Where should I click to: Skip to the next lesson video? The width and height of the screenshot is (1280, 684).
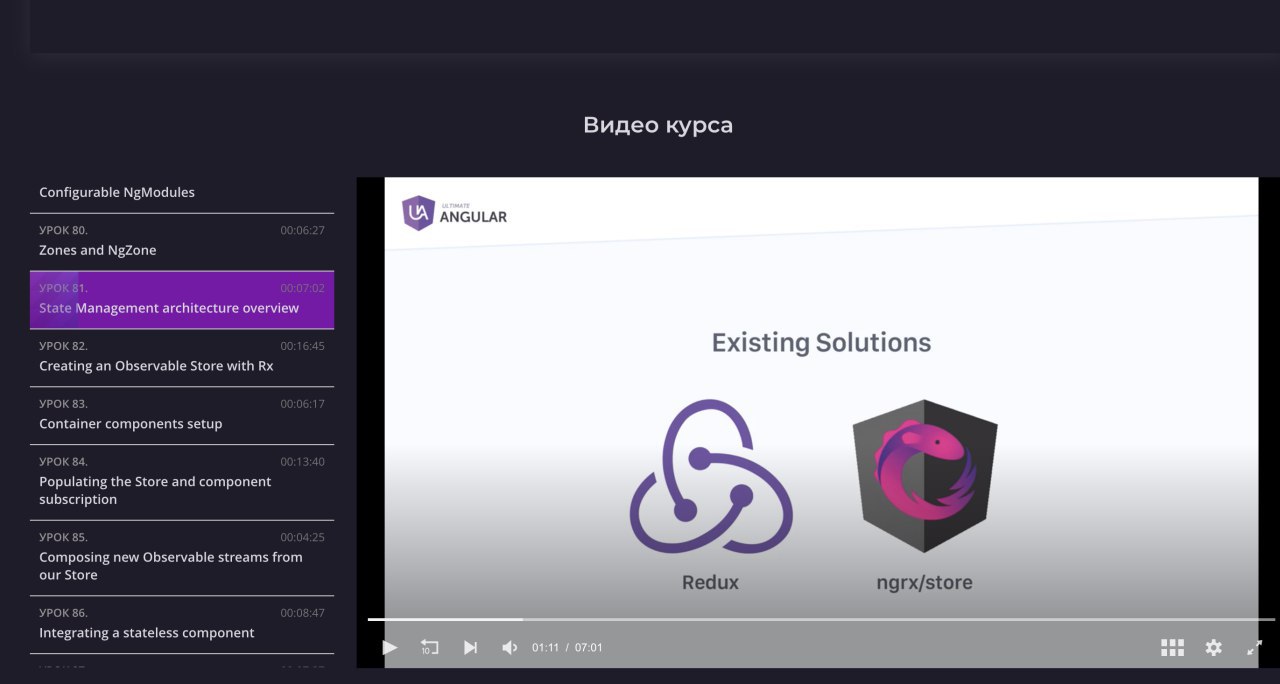point(470,648)
